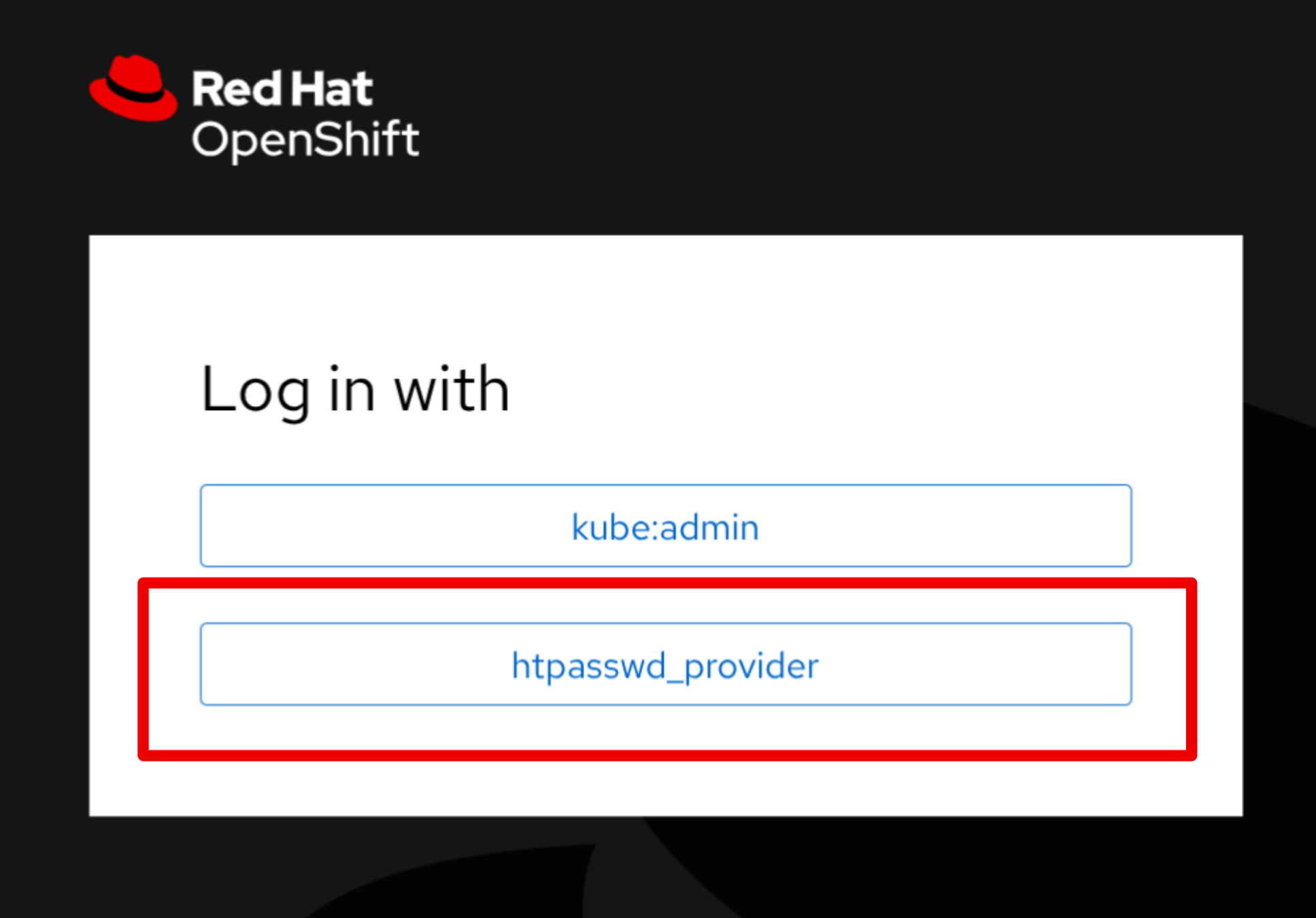Click the red fedora hat logo

click(x=133, y=87)
